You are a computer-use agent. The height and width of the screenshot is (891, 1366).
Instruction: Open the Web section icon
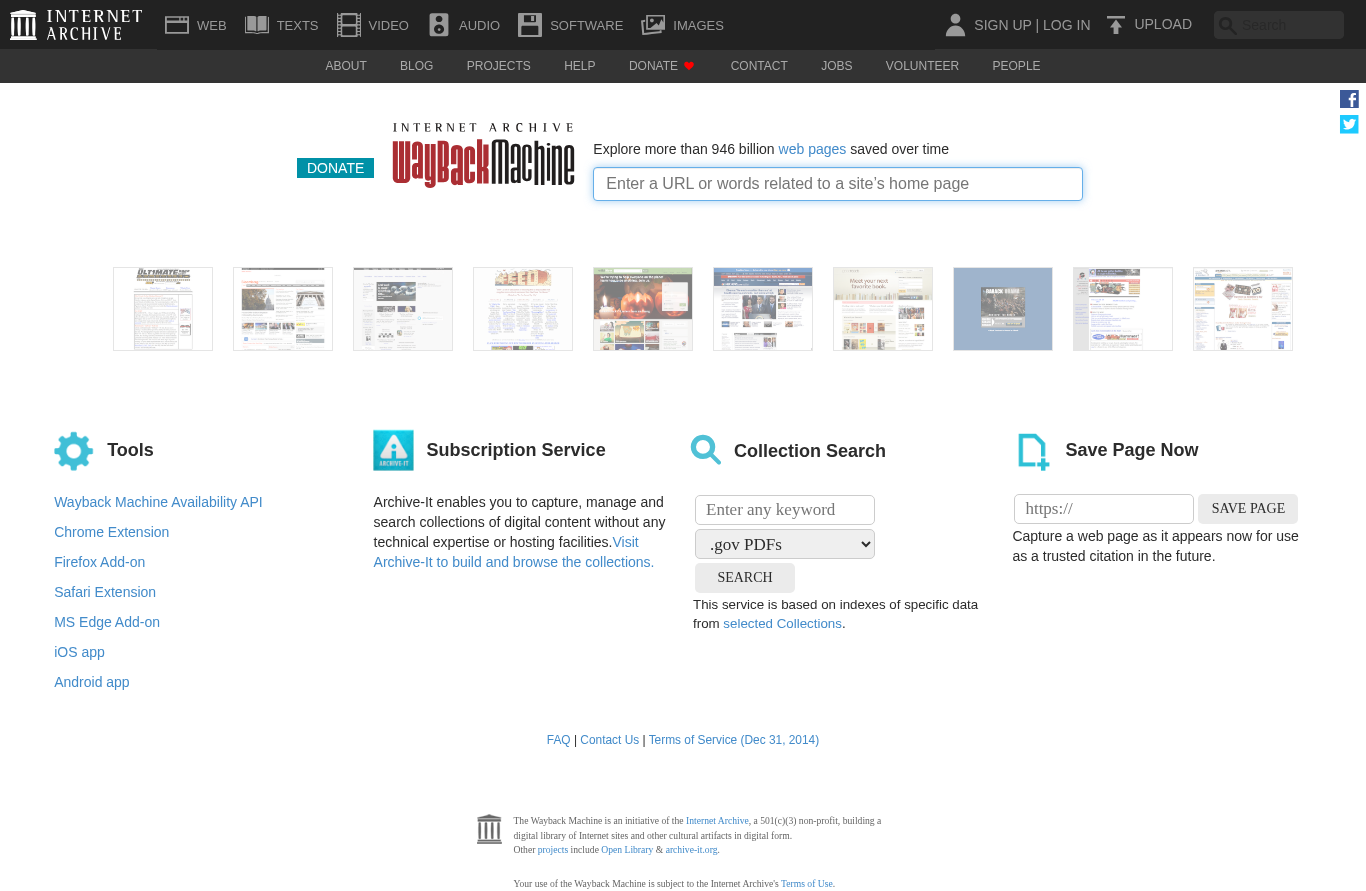pos(177,25)
